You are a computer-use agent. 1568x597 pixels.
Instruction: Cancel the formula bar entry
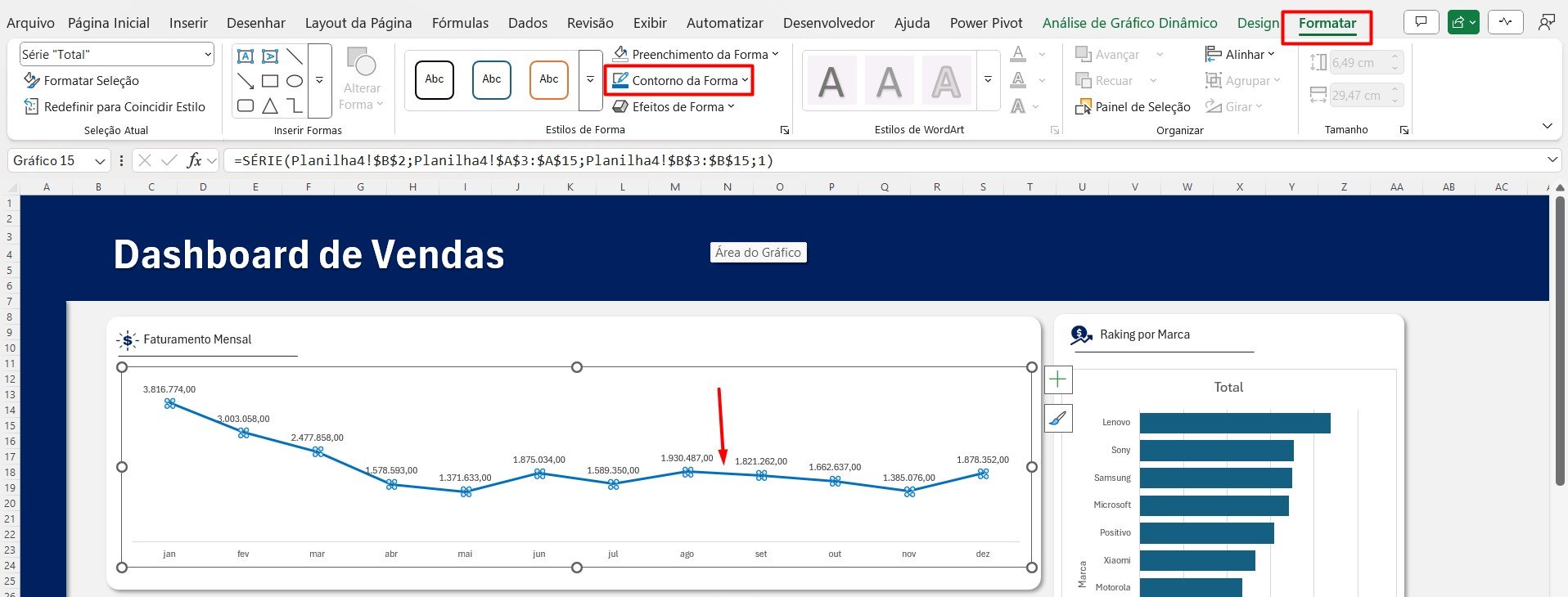[x=145, y=160]
